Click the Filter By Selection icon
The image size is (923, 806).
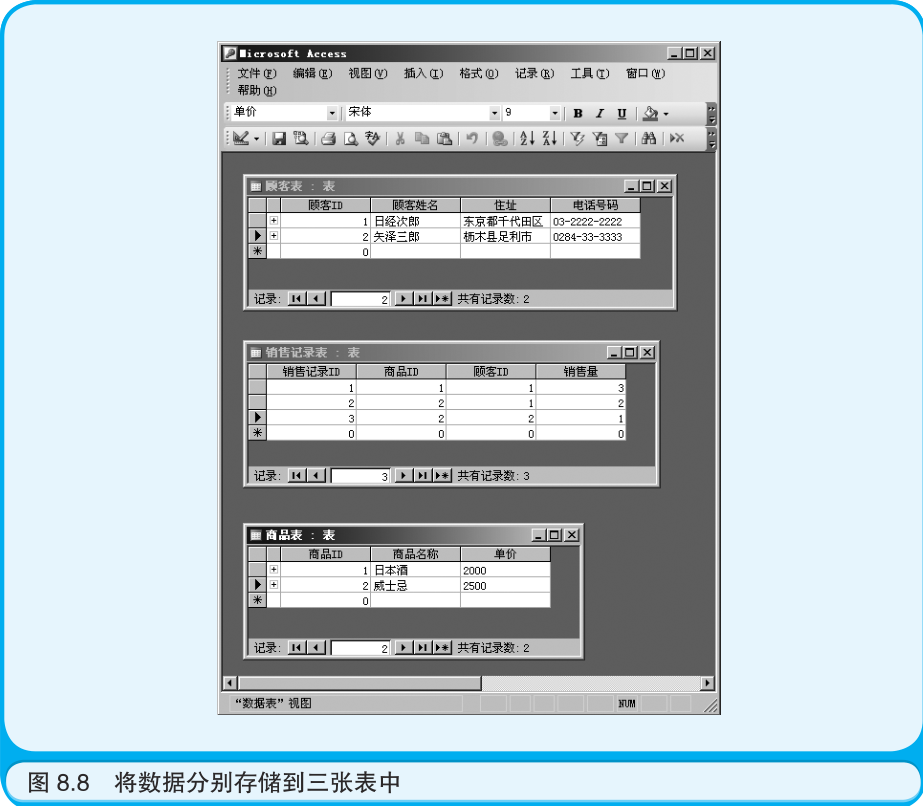(x=577, y=138)
